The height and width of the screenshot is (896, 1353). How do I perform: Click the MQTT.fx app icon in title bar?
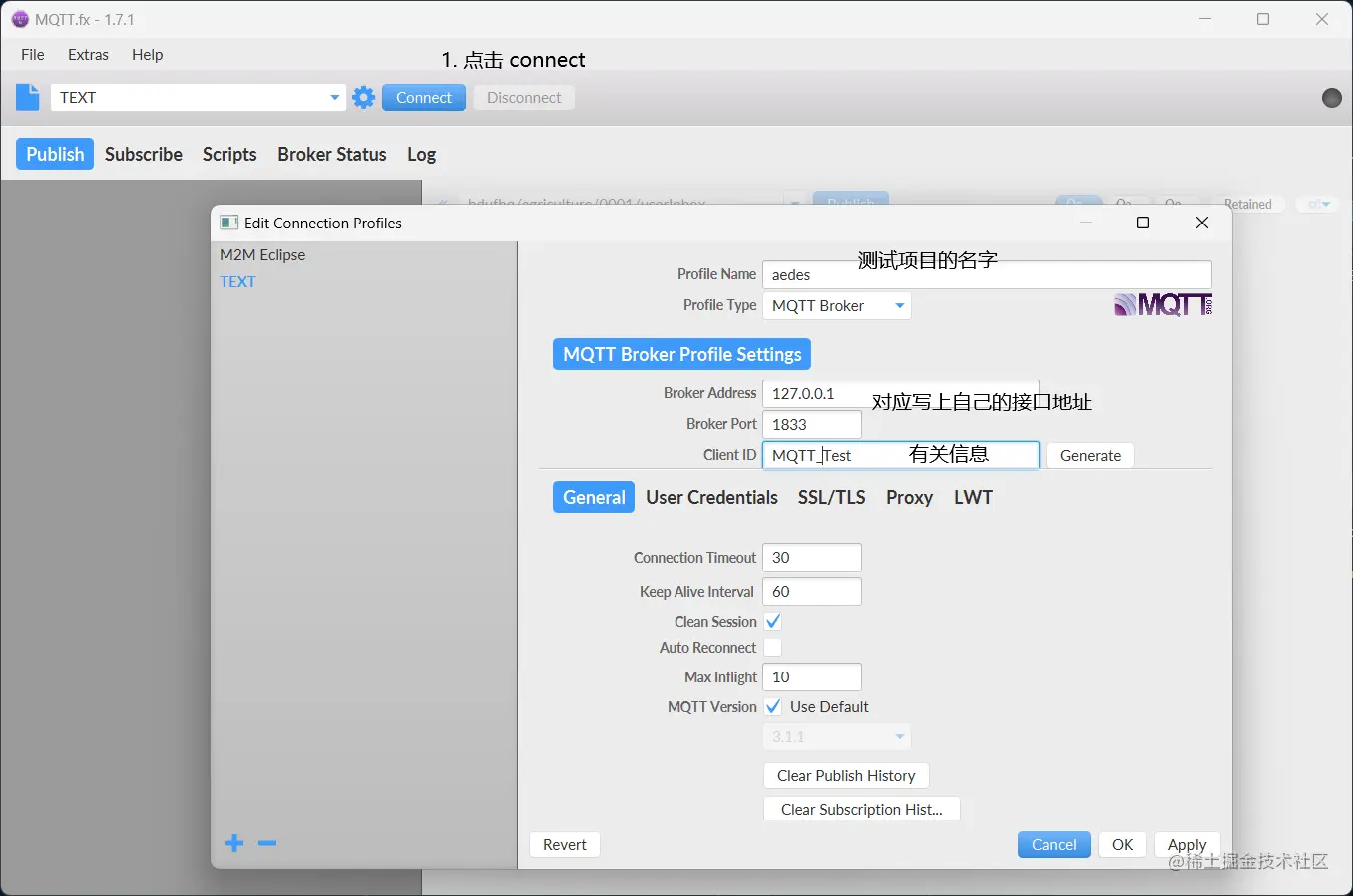pyautogui.click(x=20, y=19)
